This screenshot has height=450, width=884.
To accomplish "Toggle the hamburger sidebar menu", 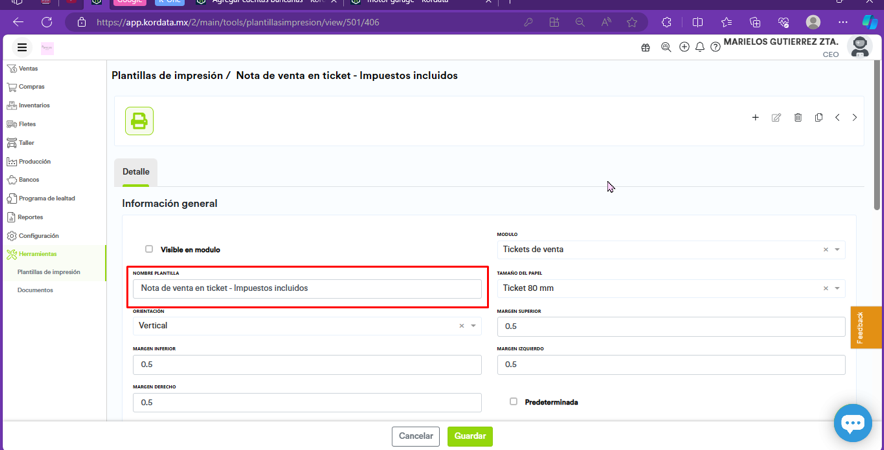I will [22, 47].
